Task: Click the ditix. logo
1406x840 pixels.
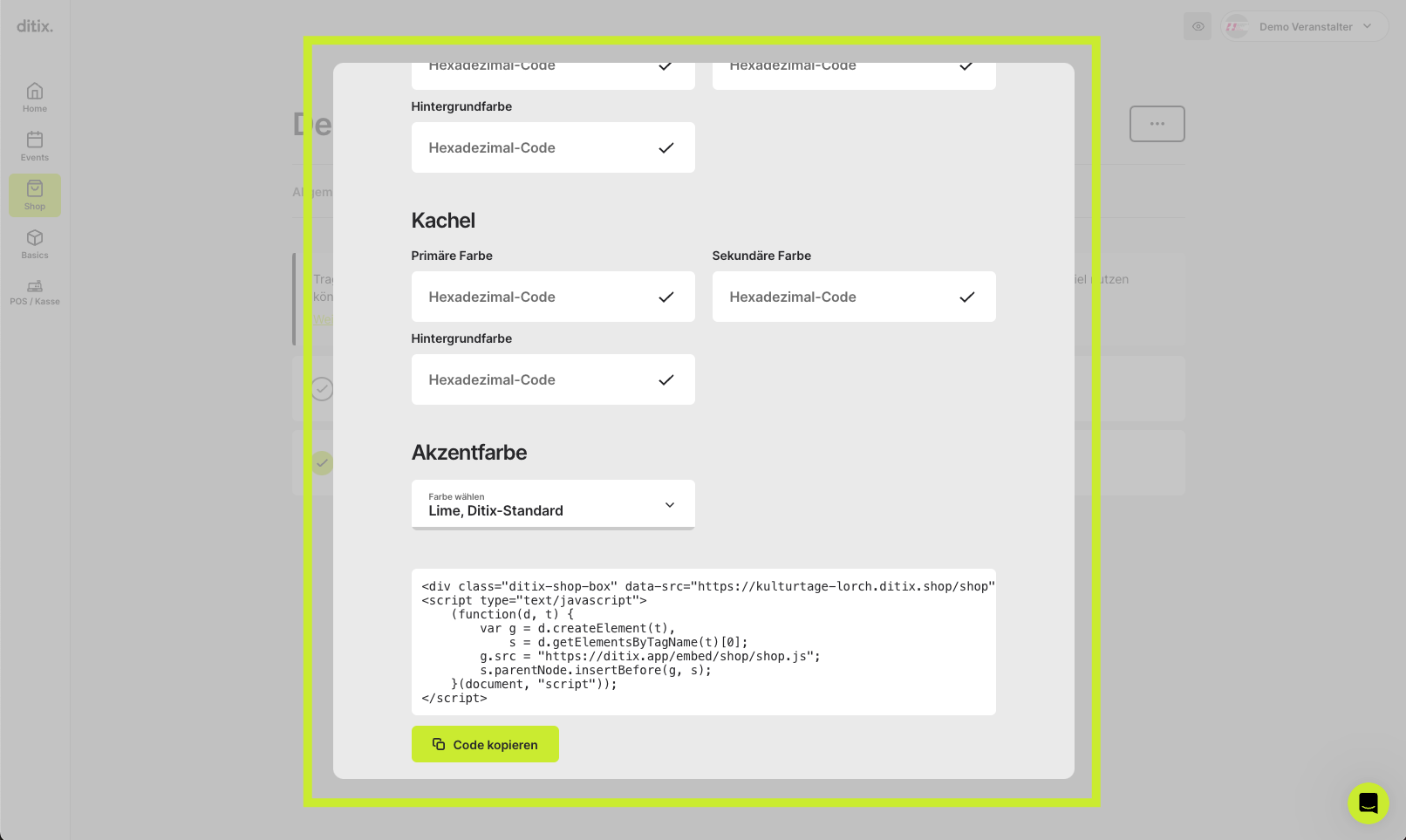Action: point(35,26)
